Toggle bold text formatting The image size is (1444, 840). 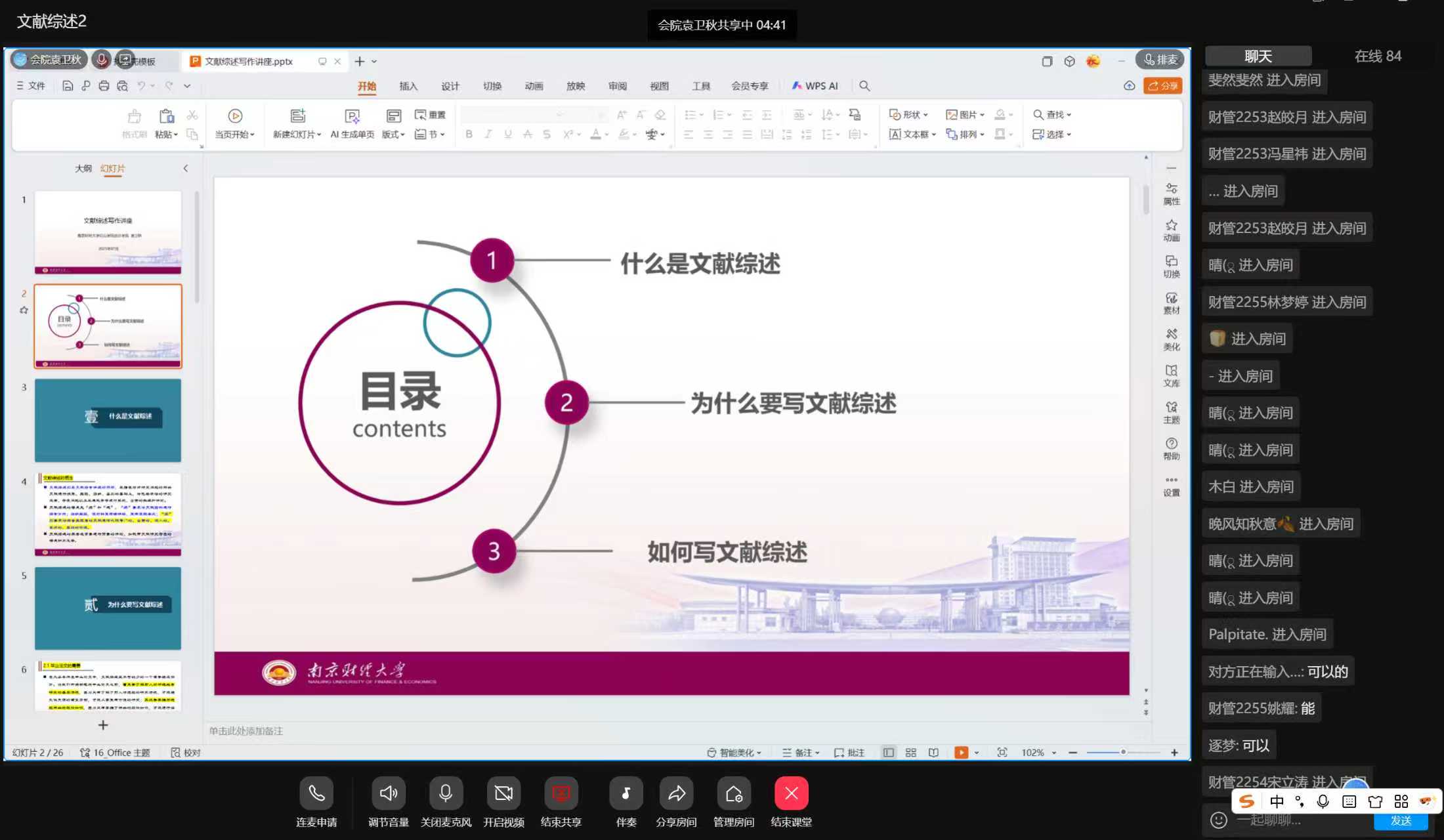tap(469, 134)
